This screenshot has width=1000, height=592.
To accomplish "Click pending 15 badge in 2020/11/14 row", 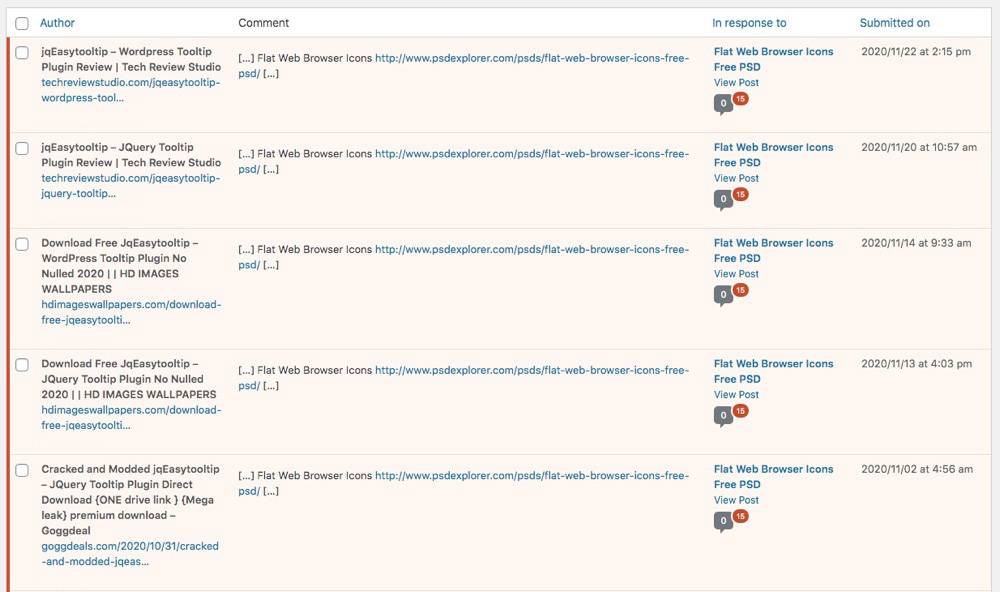I will 740,290.
